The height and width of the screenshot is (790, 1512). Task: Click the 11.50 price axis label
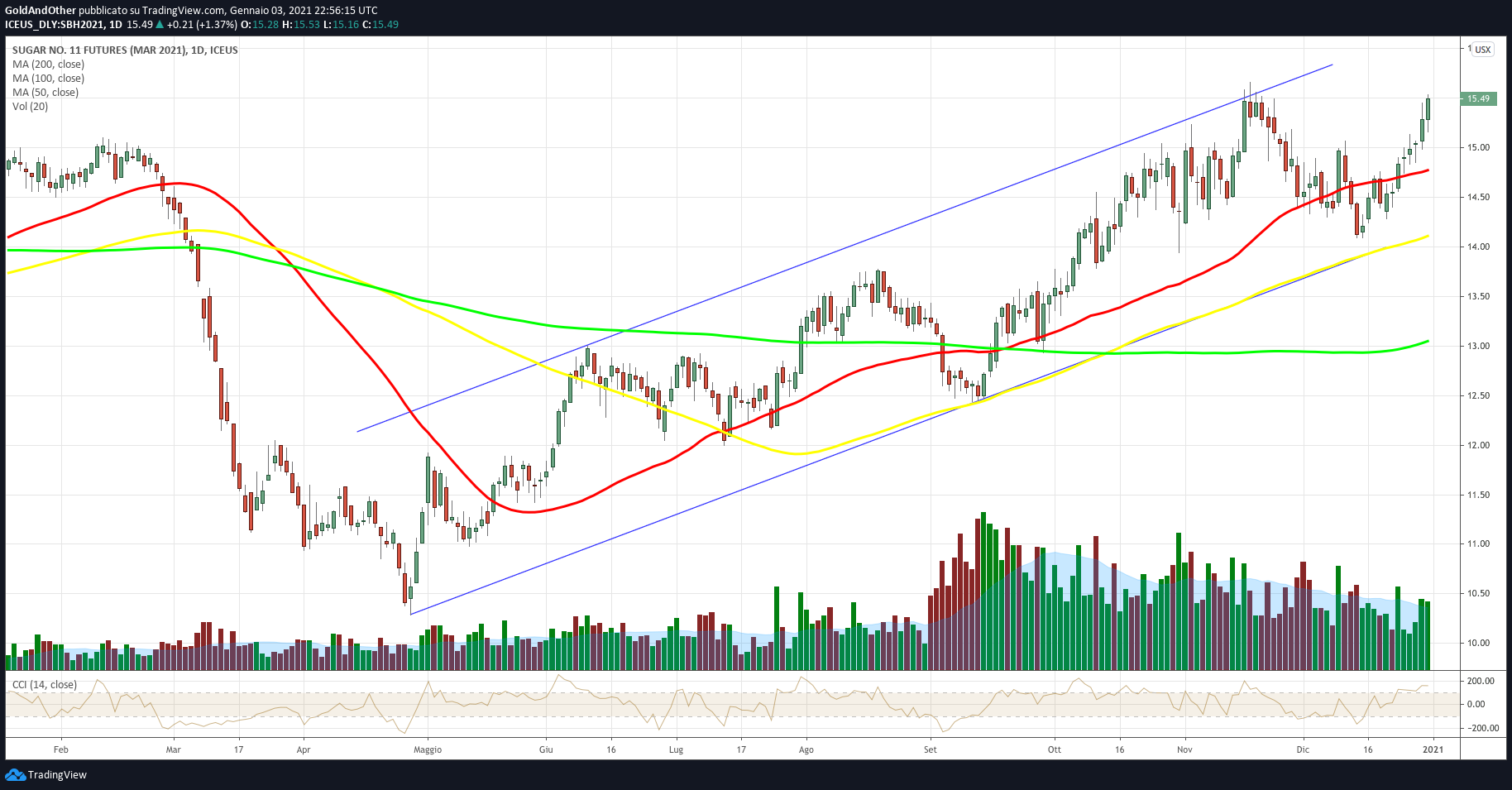pos(1478,495)
